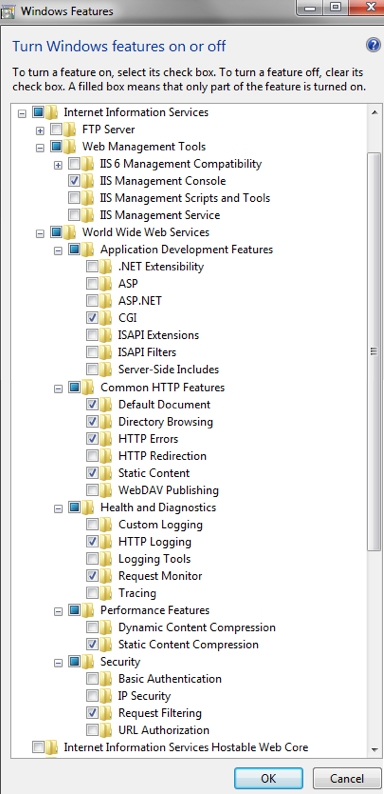Expand IIS 6 Management Compatibility
384x794 pixels.
coord(58,165)
